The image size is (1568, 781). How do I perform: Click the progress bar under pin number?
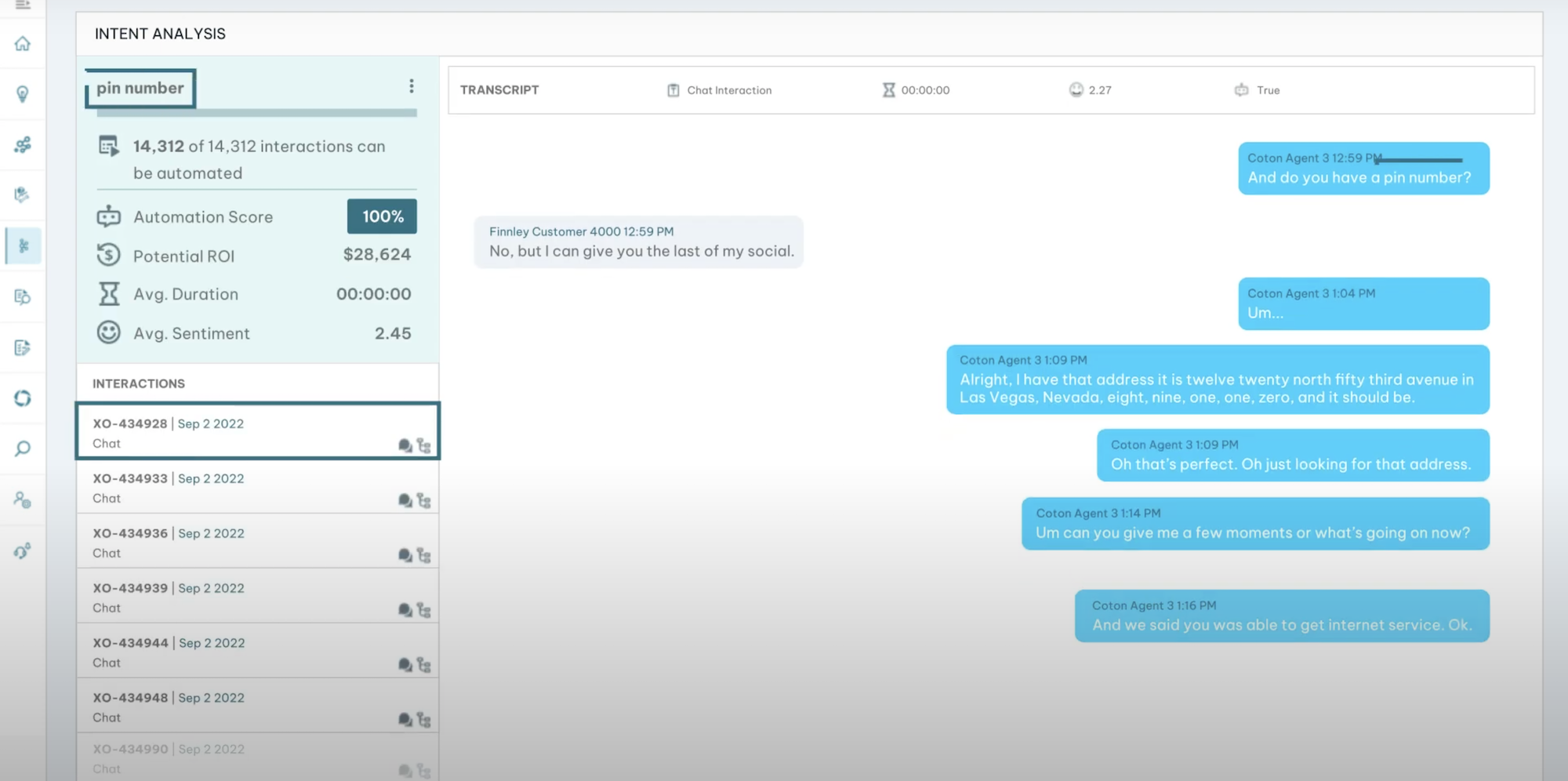point(257,113)
